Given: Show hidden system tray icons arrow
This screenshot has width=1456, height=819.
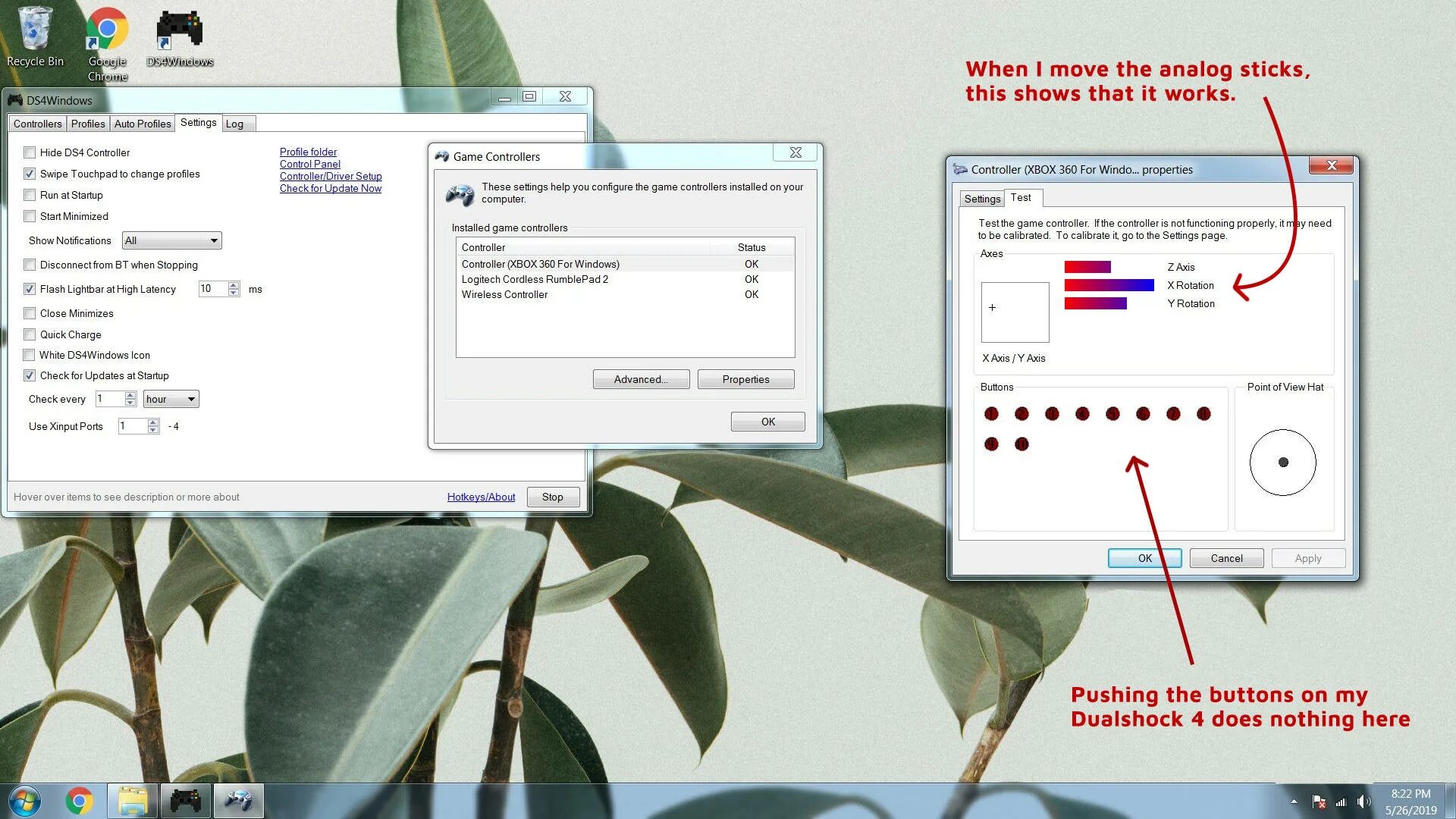Looking at the screenshot, I should coord(1294,802).
